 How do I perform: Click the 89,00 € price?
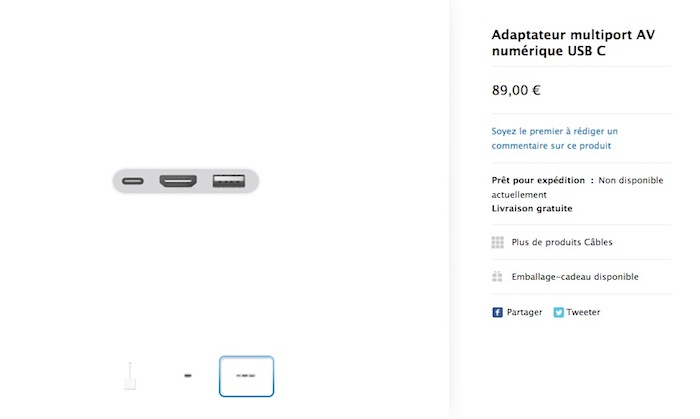516,90
